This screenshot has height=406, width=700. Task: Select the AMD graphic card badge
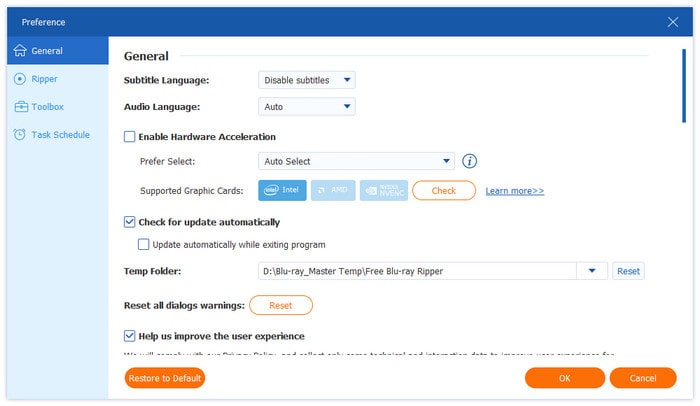tap(331, 190)
